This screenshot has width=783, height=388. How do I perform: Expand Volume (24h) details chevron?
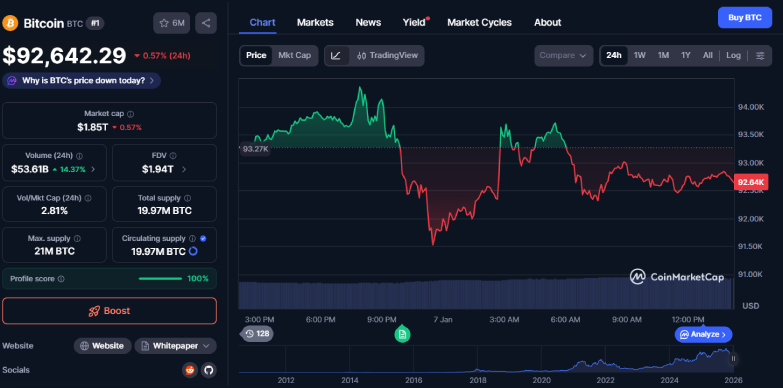pos(93,169)
